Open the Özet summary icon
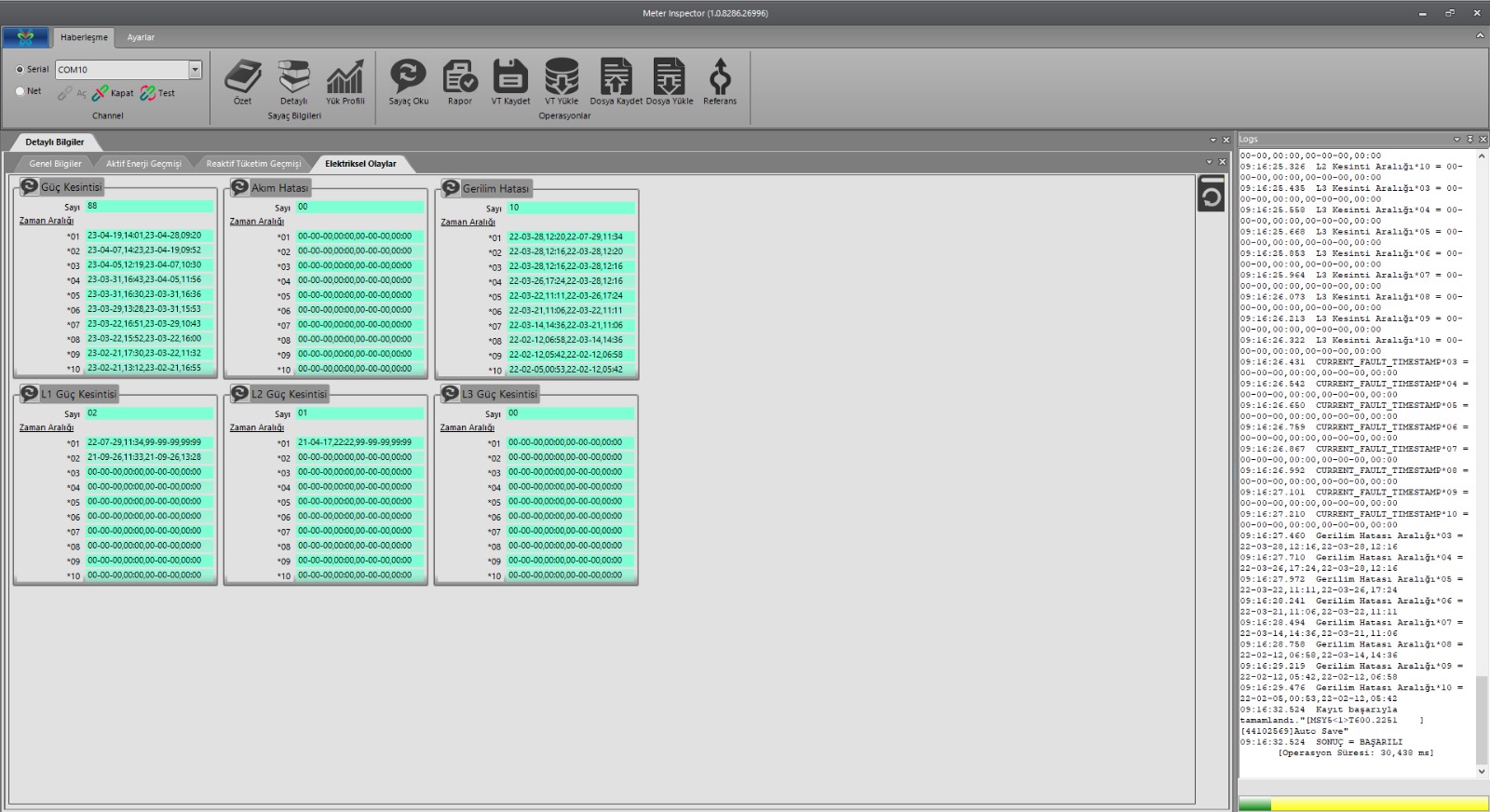 coord(242,81)
